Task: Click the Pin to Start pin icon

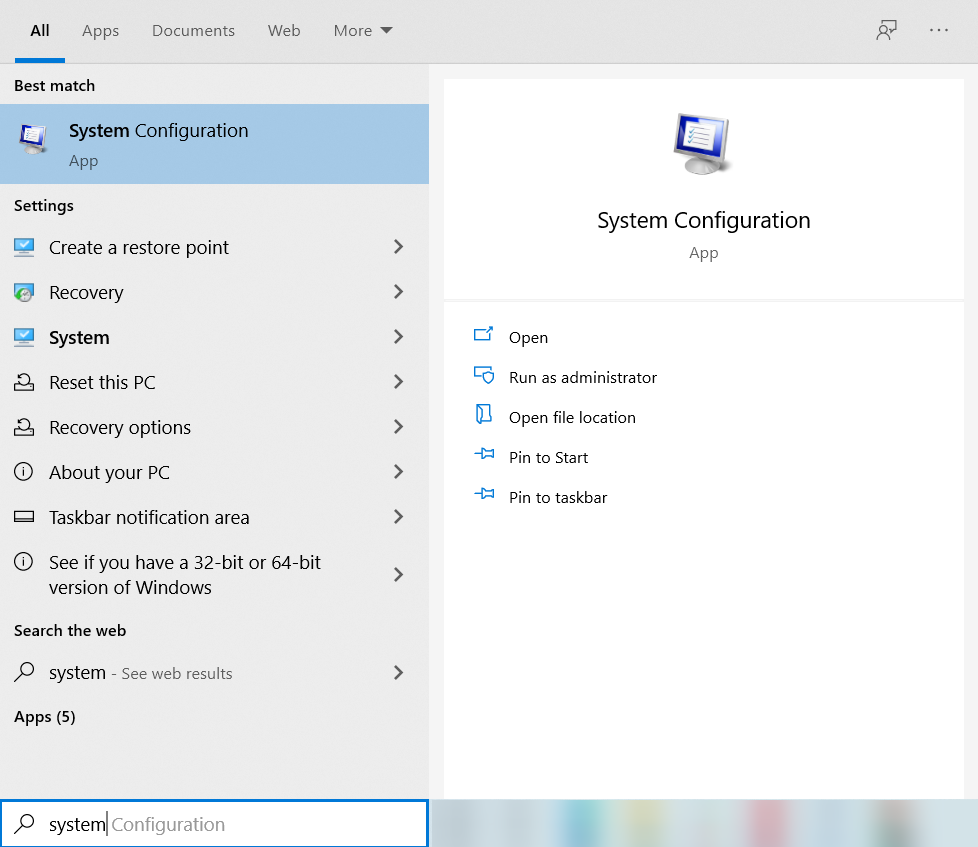Action: [x=484, y=456]
